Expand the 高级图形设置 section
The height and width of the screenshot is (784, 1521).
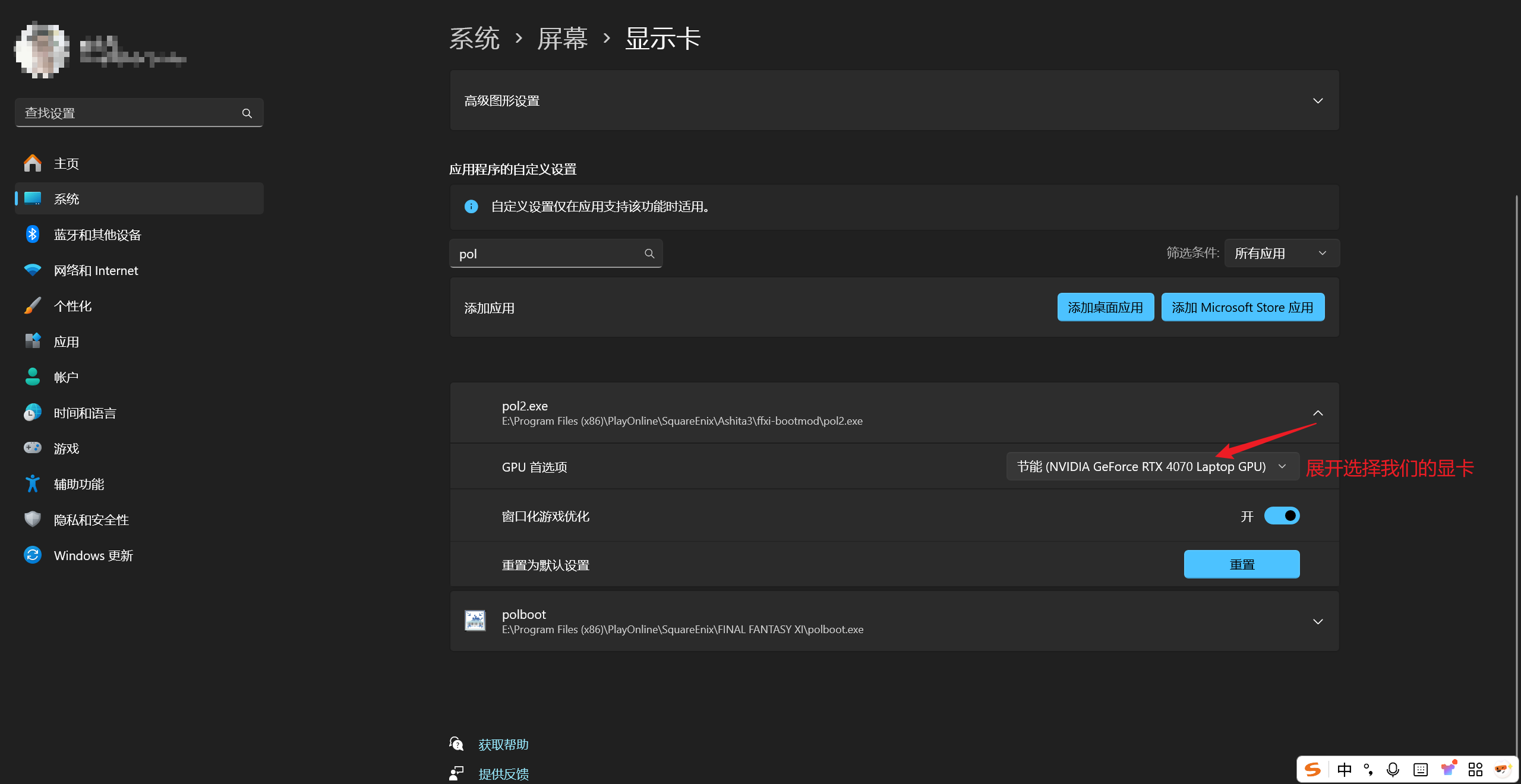1318,100
